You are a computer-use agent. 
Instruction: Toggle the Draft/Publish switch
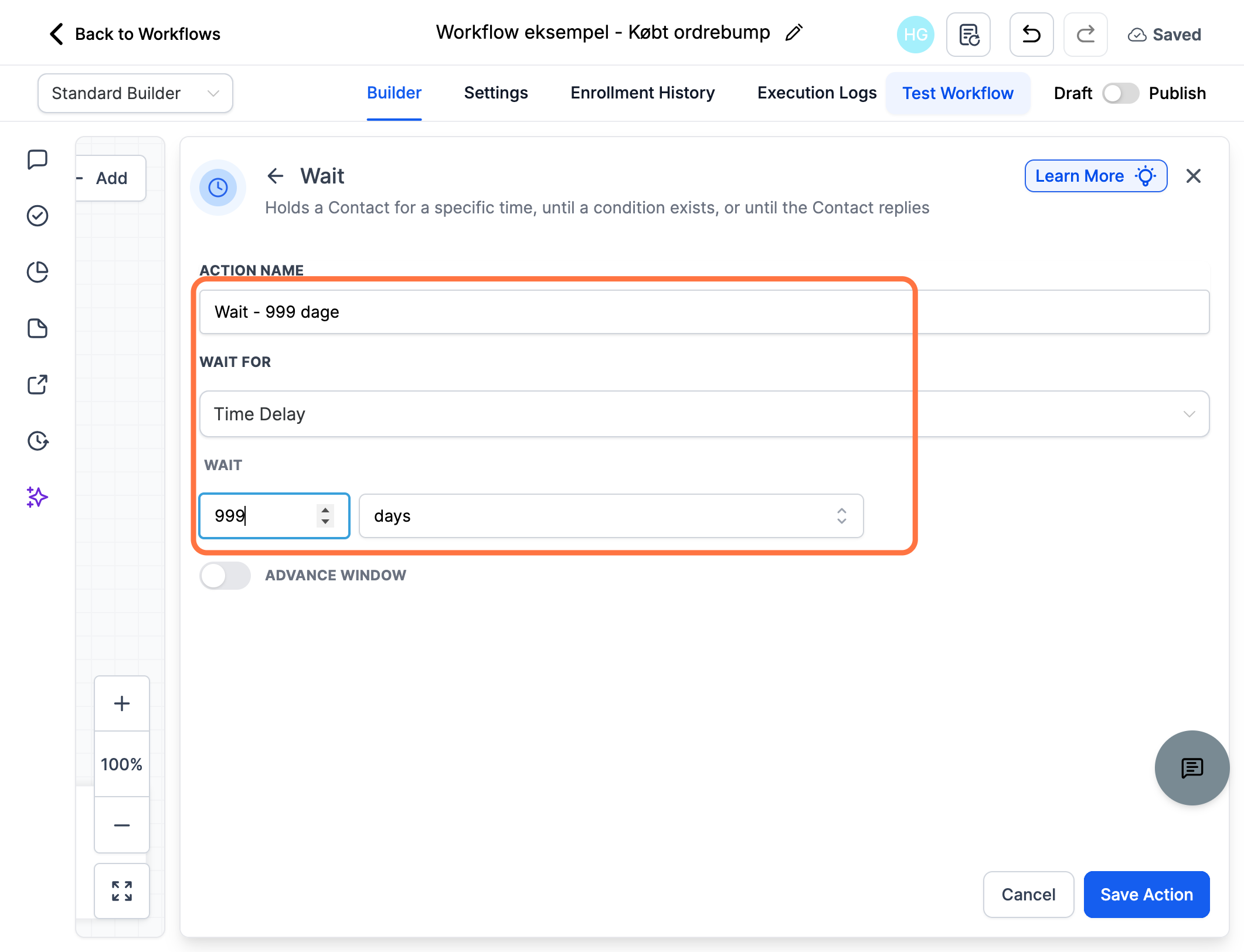click(1120, 93)
